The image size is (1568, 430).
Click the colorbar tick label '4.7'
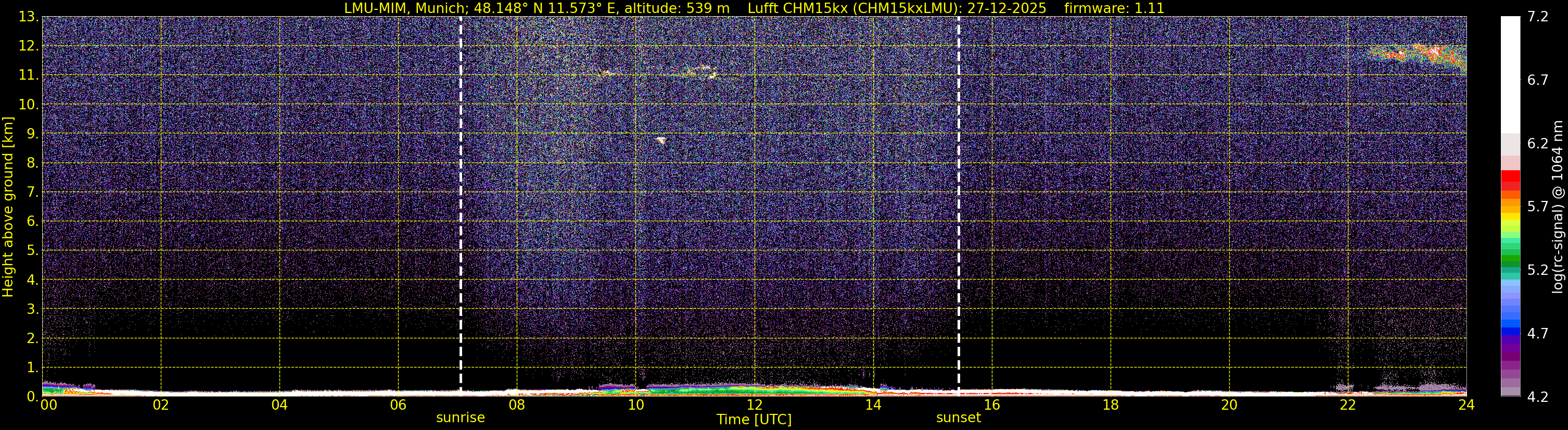tap(1538, 333)
